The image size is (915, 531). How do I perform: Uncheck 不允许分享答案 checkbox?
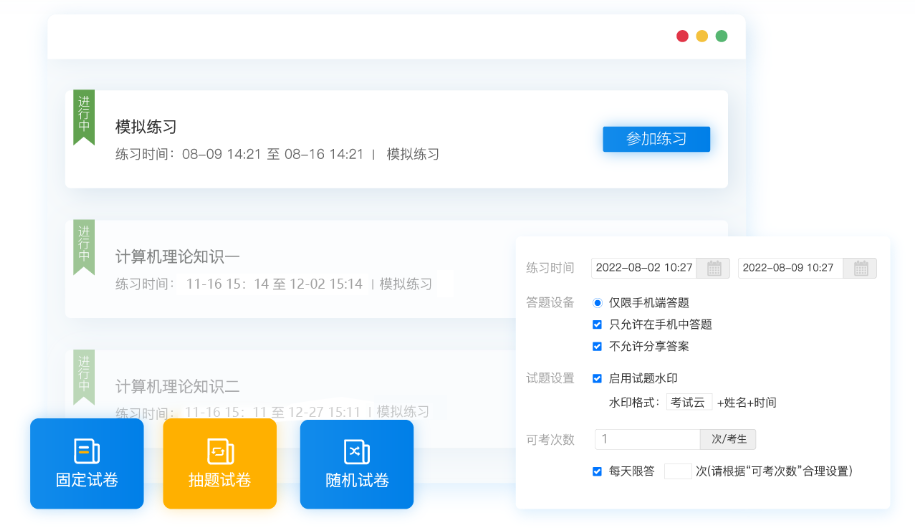(598, 346)
